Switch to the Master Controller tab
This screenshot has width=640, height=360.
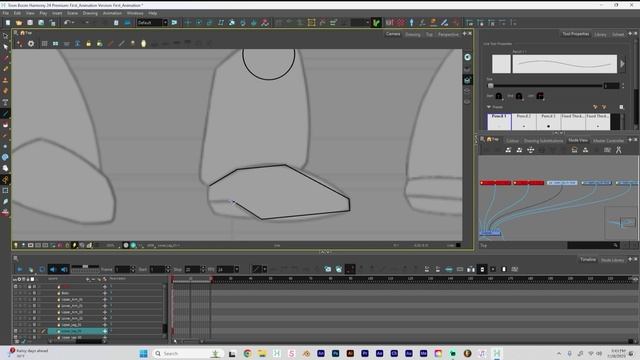click(608, 140)
